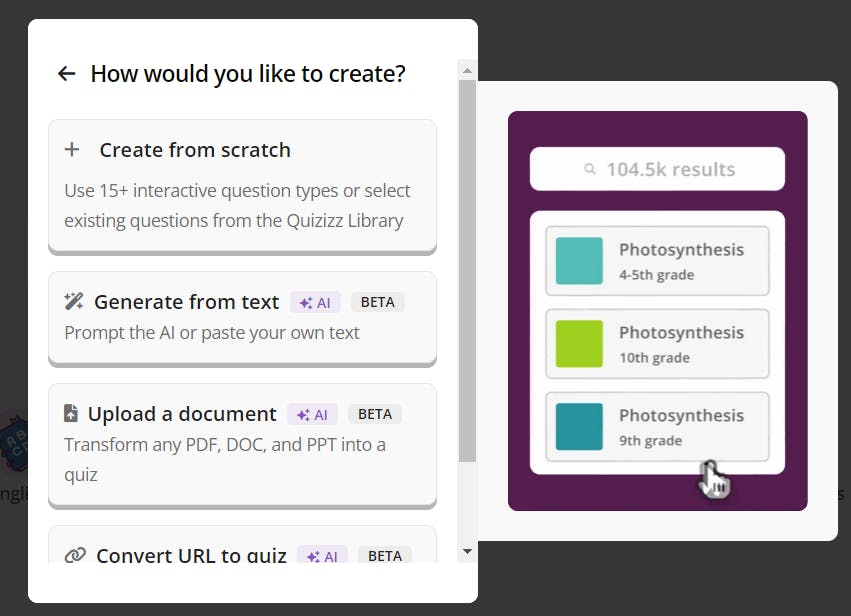Click the BETA tag on Upload a document
851x616 pixels.
coord(374,414)
